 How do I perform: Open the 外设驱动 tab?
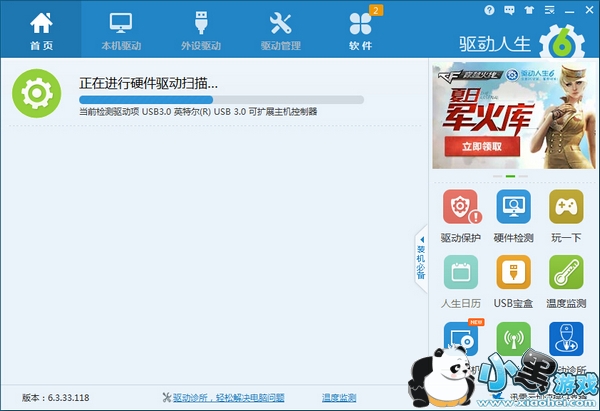pyautogui.click(x=201, y=29)
